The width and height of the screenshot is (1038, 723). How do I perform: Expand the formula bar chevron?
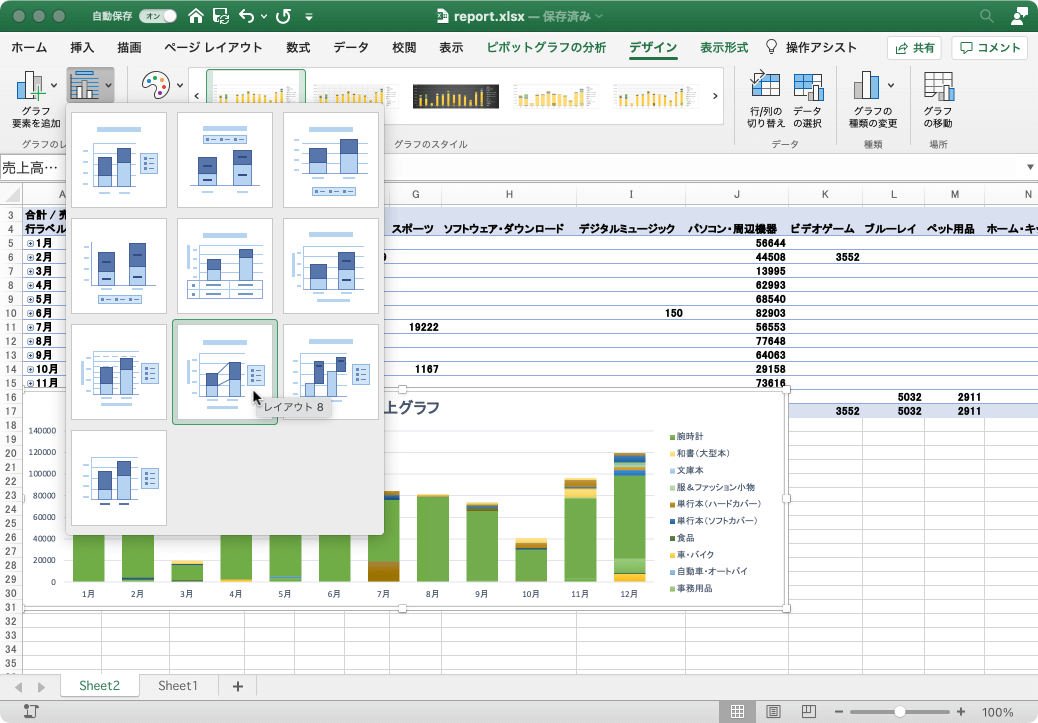pyautogui.click(x=1030, y=167)
